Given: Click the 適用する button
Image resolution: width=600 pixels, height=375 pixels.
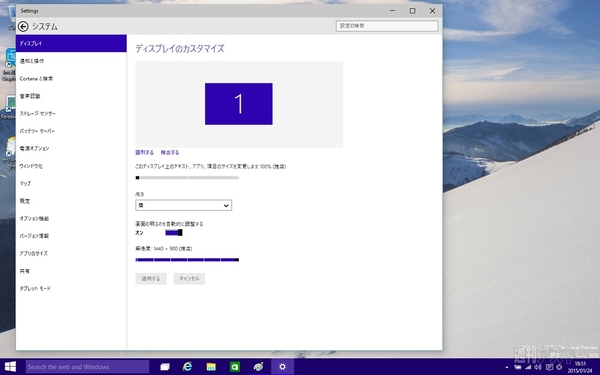Looking at the screenshot, I should [x=151, y=279].
